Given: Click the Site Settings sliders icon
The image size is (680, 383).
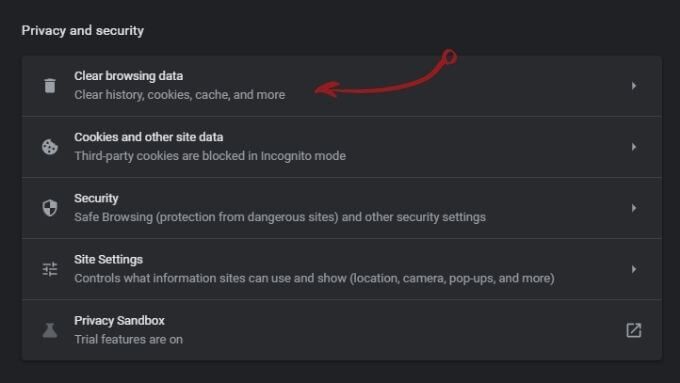Looking at the screenshot, I should 50,269.
